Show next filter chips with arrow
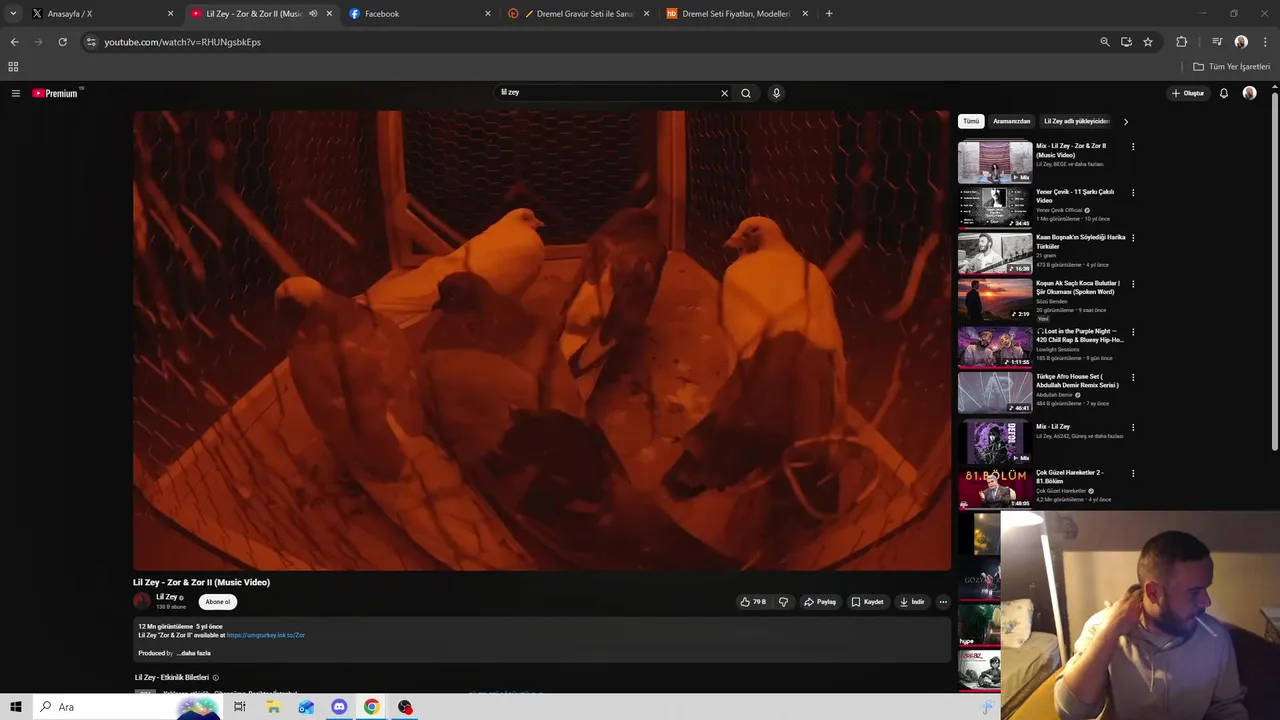 point(1125,122)
